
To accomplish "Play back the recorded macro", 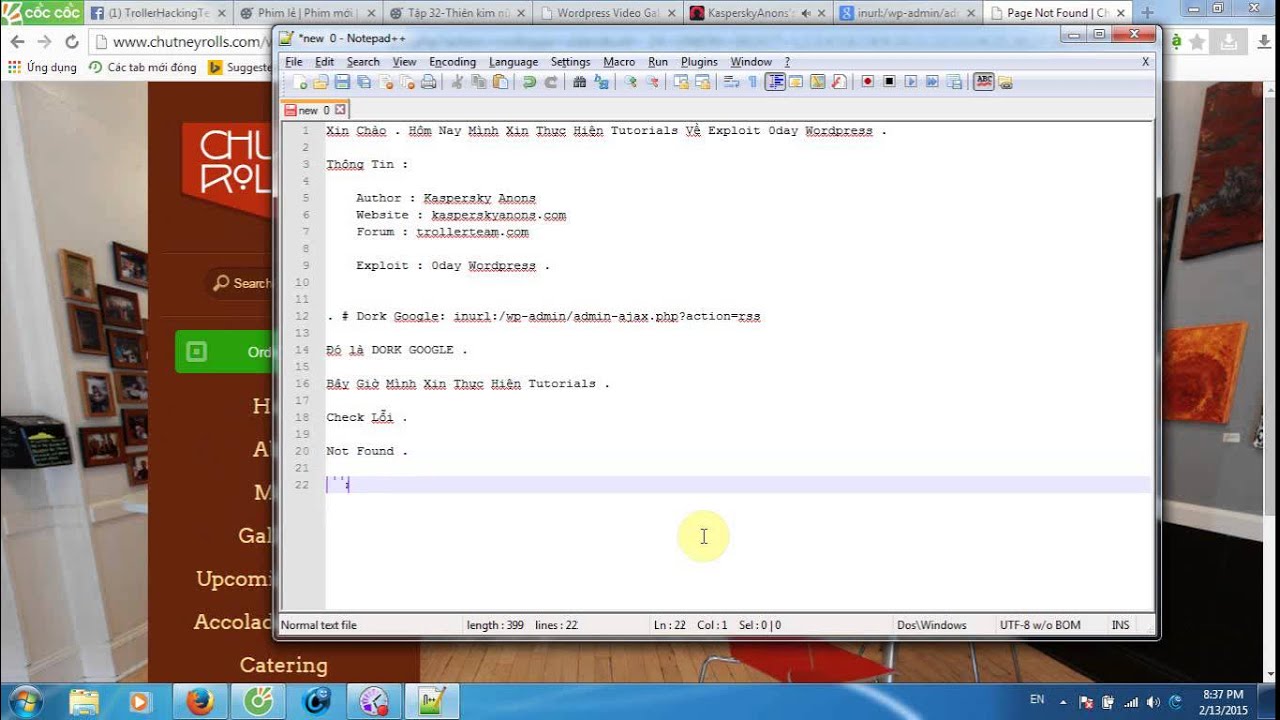I will [x=911, y=82].
